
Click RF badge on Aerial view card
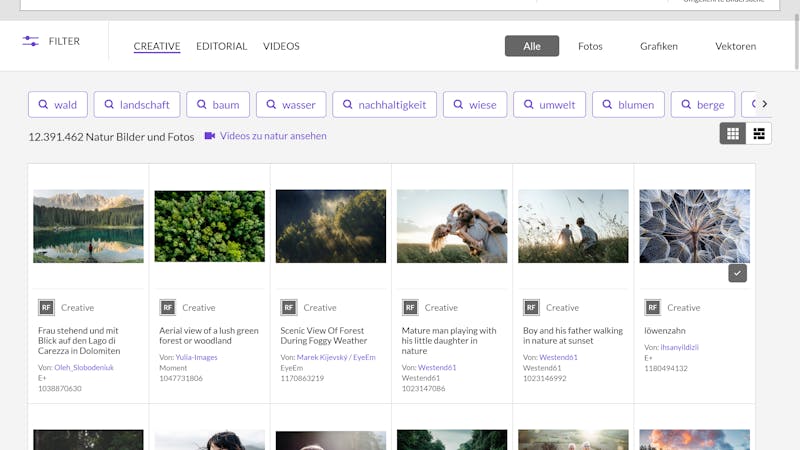[167, 307]
